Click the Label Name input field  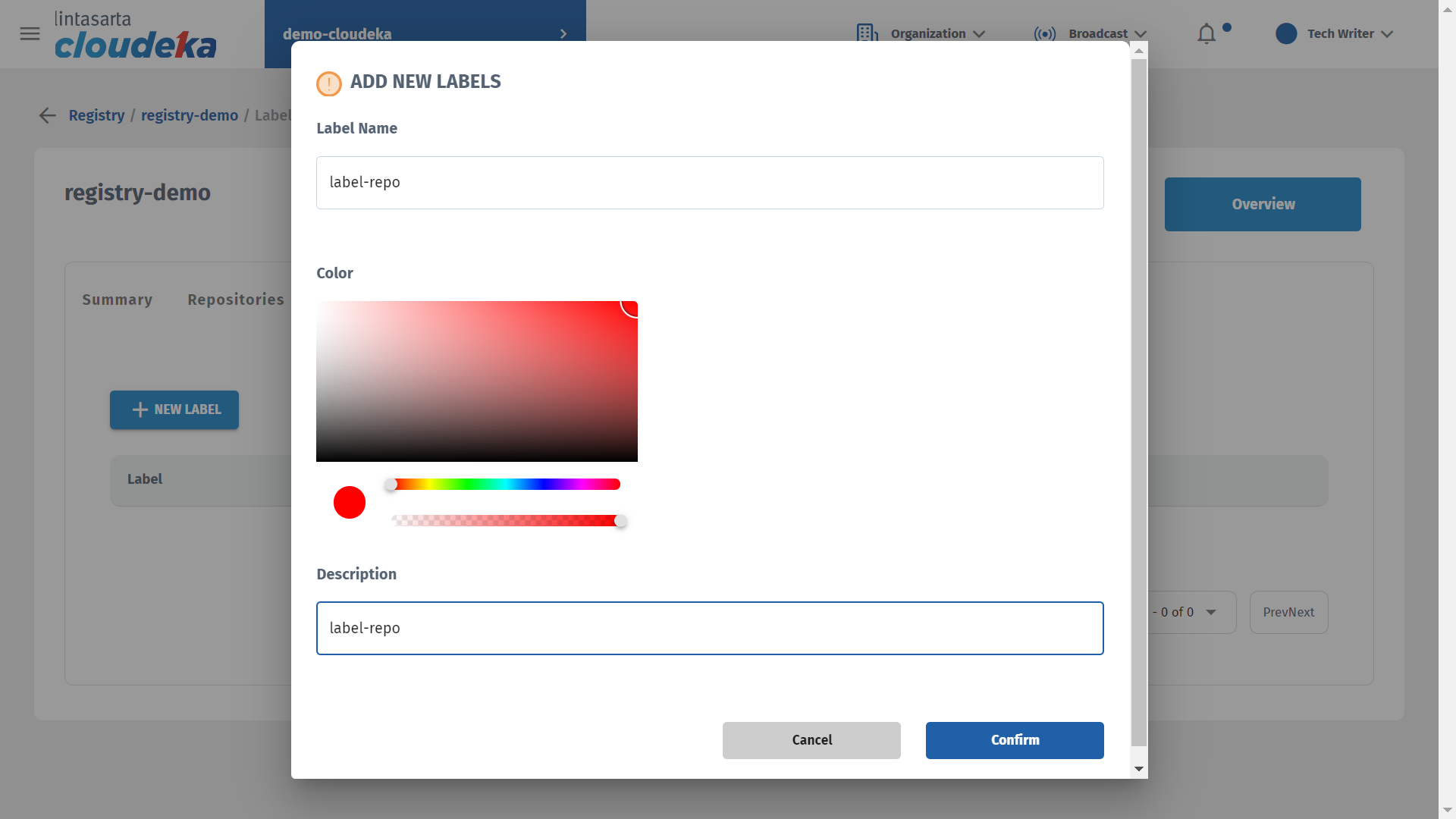[710, 183]
